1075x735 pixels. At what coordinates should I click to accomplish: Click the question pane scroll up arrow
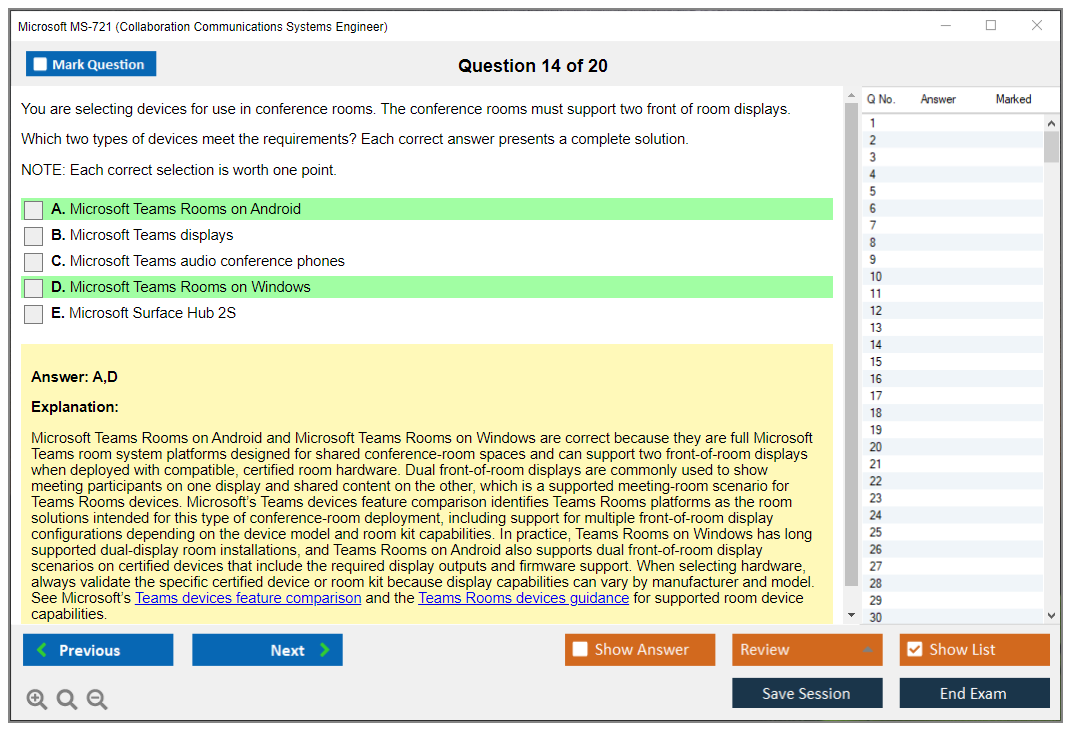point(851,95)
